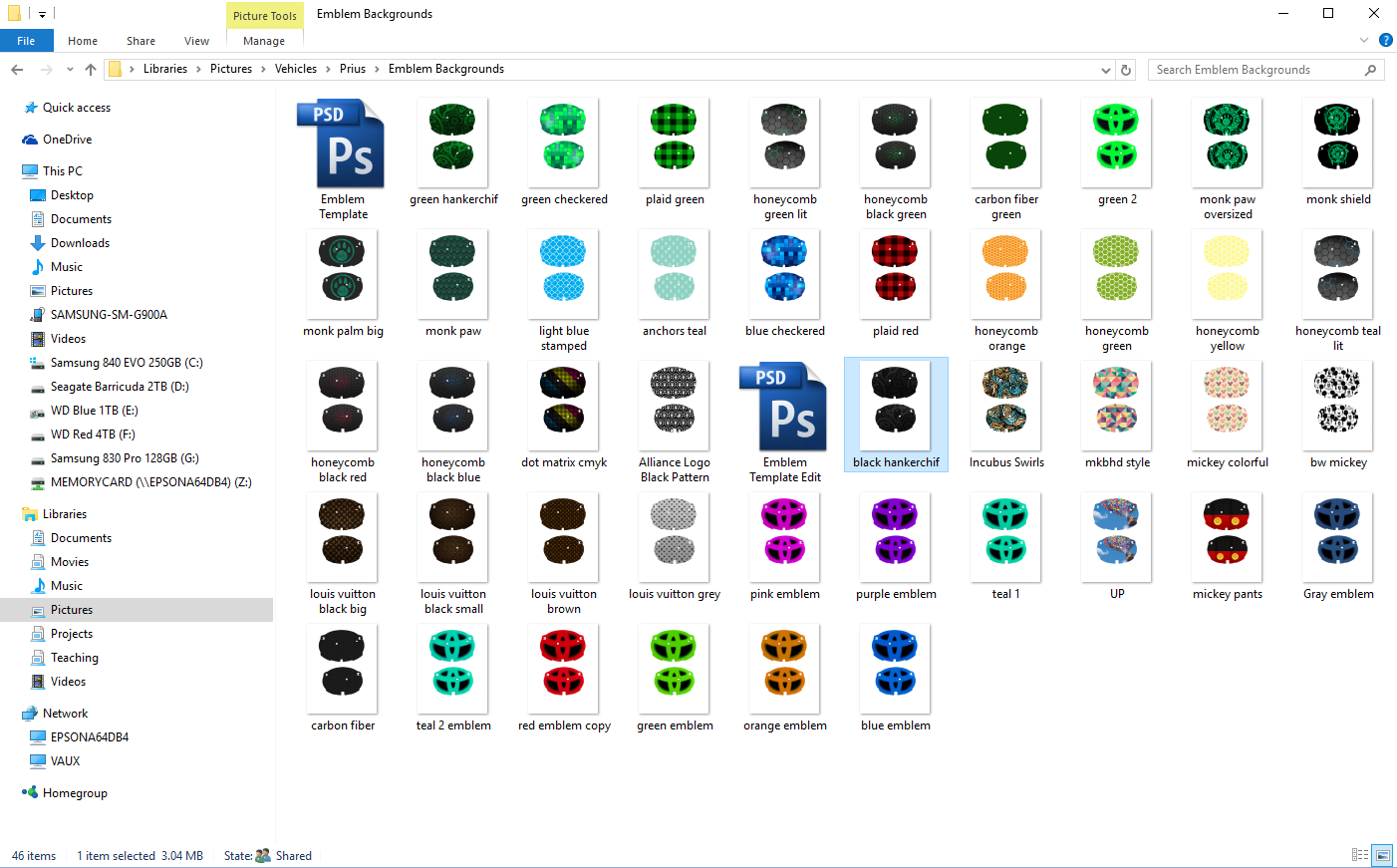The image size is (1397, 868).
Task: Click the Picture Tools contextual tab
Action: pyautogui.click(x=264, y=15)
